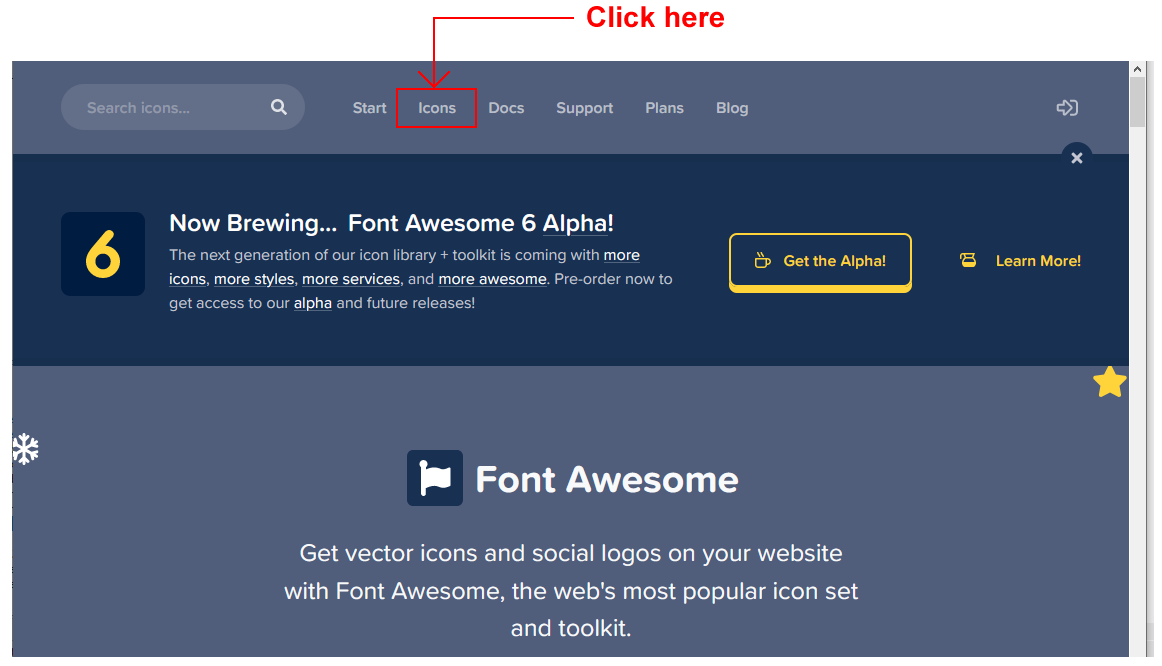1162x666 pixels.
Task: Click the Learn More! link
Action: [1038, 261]
